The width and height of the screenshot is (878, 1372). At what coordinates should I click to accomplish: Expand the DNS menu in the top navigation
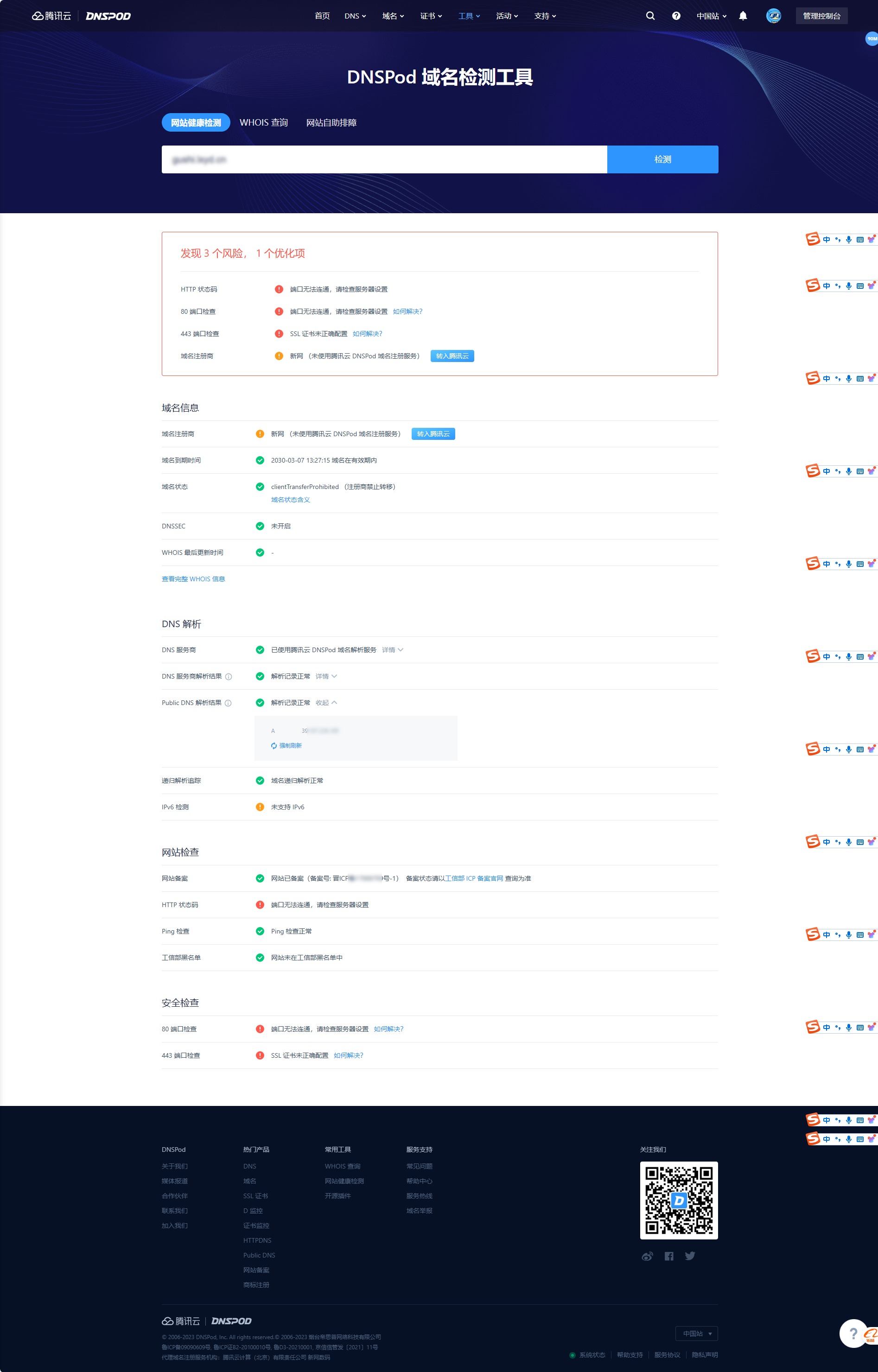coord(355,16)
